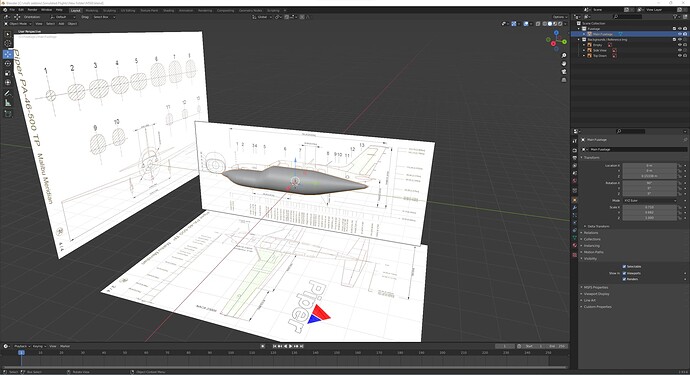Screen dimensions: 690x375
Task: Expand the Collections panel
Action: (x=591, y=239)
